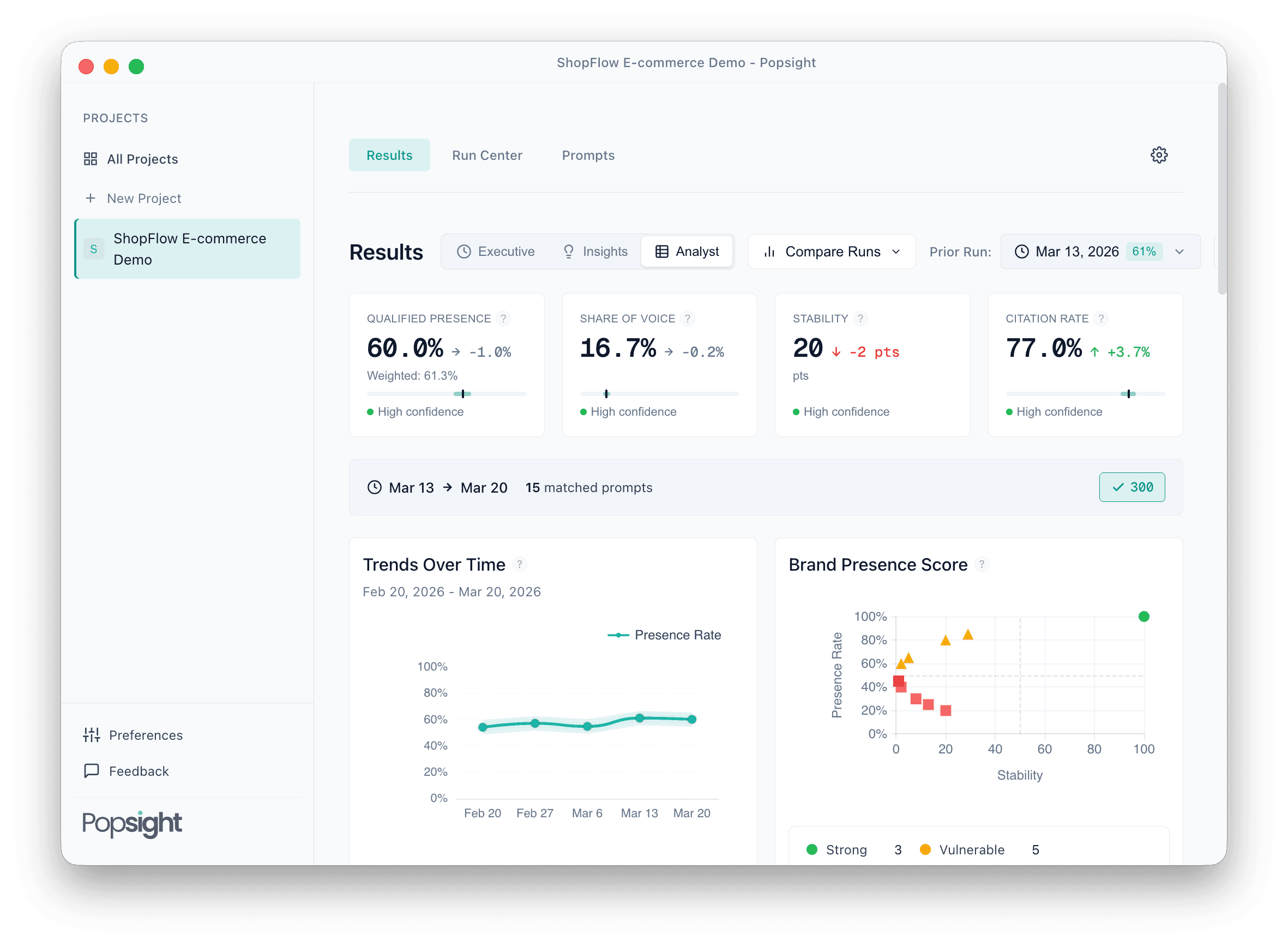The image size is (1288, 946).
Task: Open Compare Runs dropdown
Action: (x=832, y=252)
